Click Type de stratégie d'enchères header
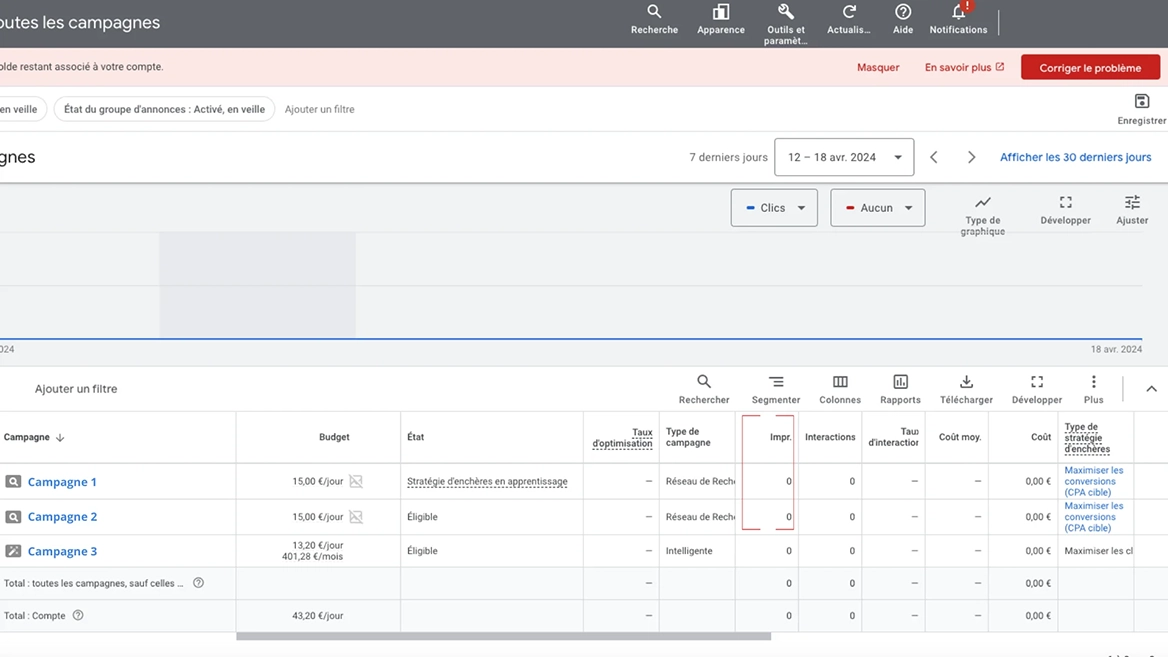This screenshot has height=657, width=1168. pos(1087,438)
